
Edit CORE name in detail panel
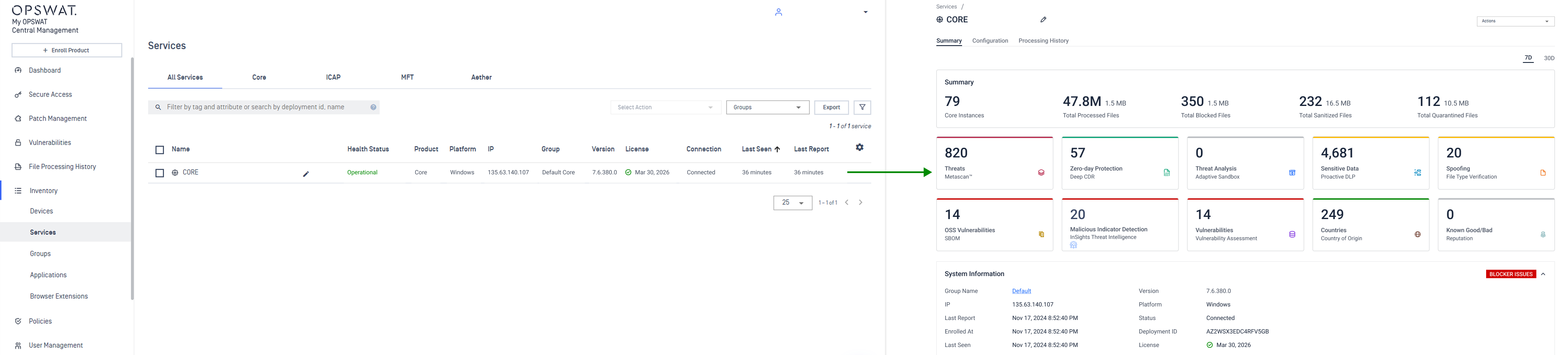coord(1044,19)
